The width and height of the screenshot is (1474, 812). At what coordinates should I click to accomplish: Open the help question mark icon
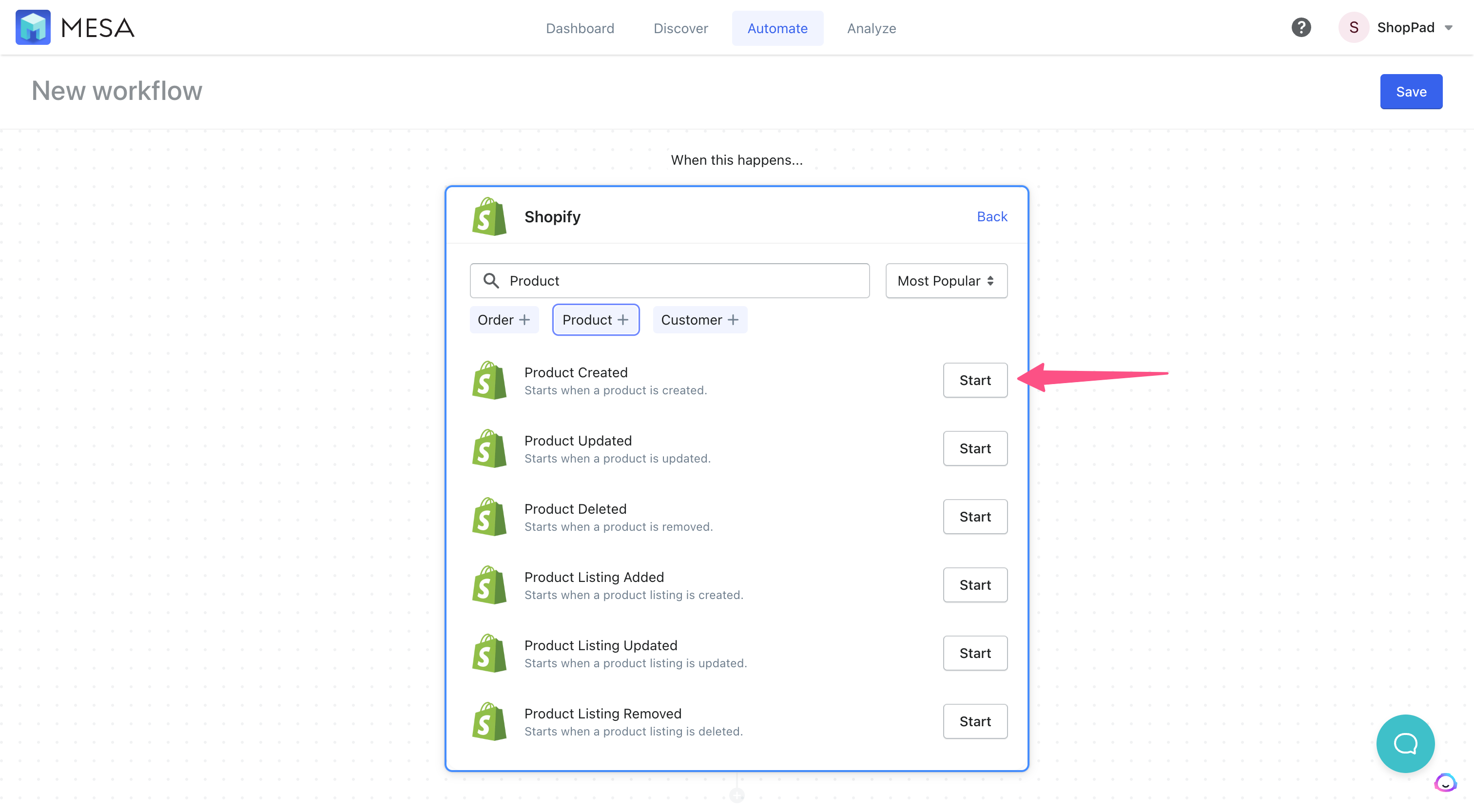1300,27
